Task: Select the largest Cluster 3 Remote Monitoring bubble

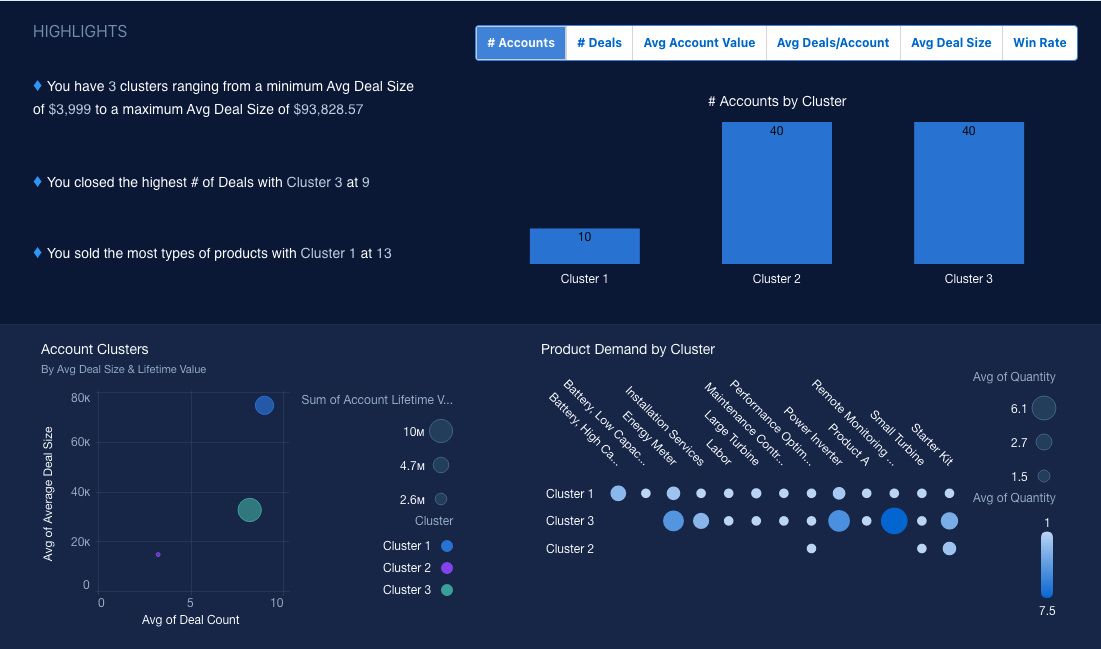Action: [x=894, y=520]
